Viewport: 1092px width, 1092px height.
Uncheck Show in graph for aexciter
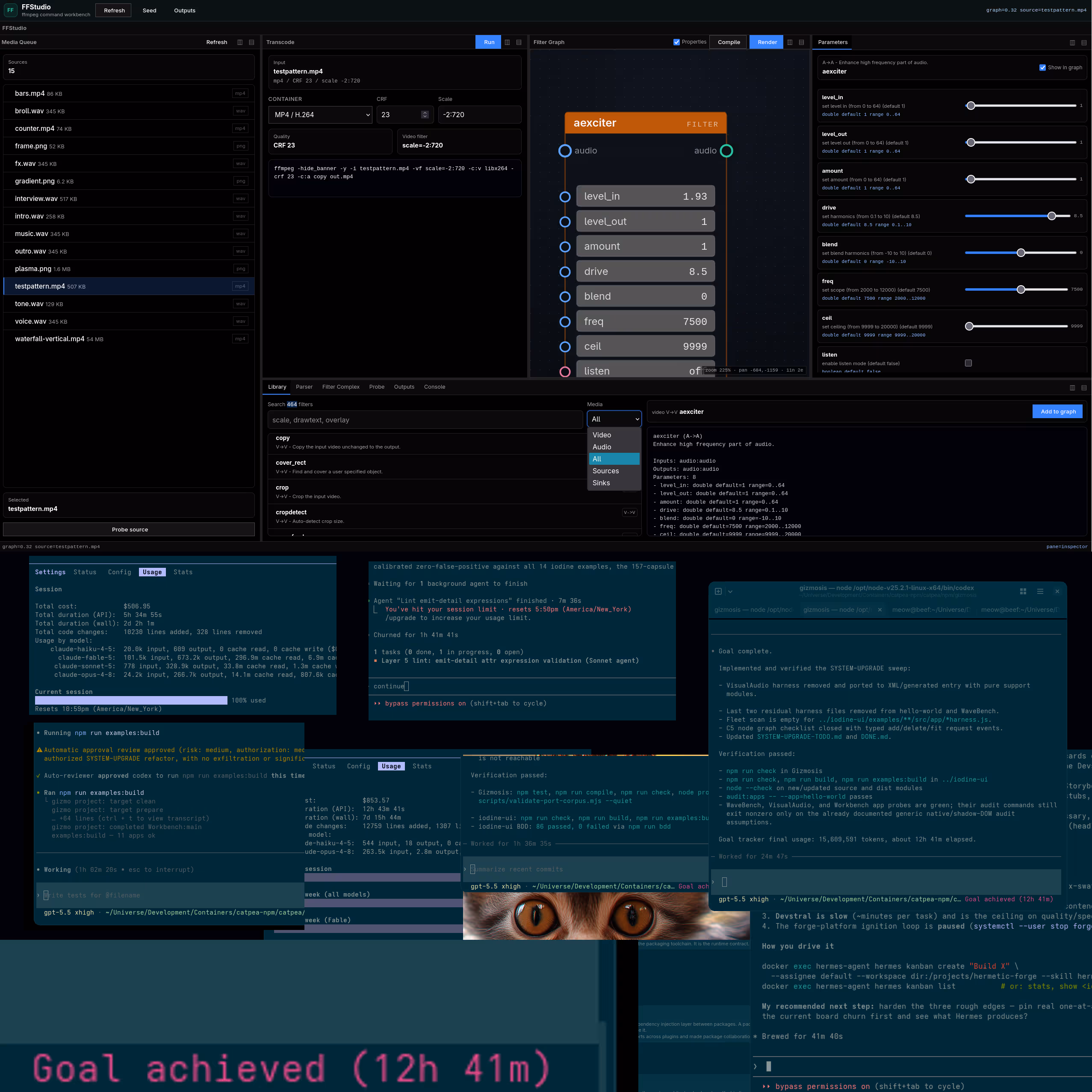point(1042,67)
